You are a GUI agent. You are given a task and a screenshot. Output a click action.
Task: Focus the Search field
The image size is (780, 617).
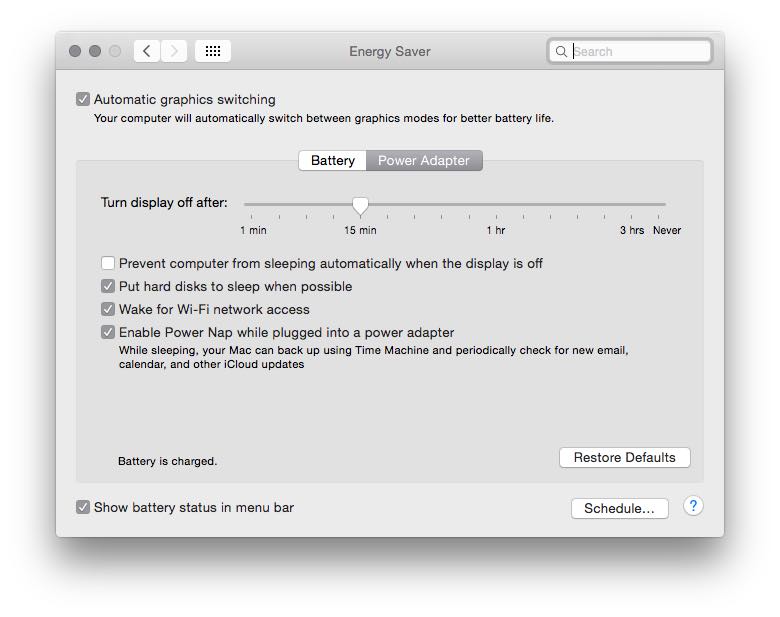pos(630,51)
